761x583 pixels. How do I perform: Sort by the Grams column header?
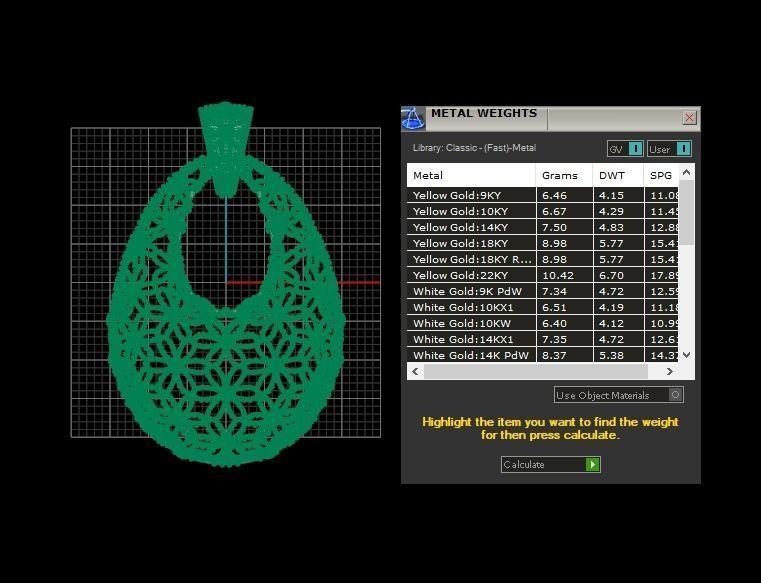coord(564,175)
